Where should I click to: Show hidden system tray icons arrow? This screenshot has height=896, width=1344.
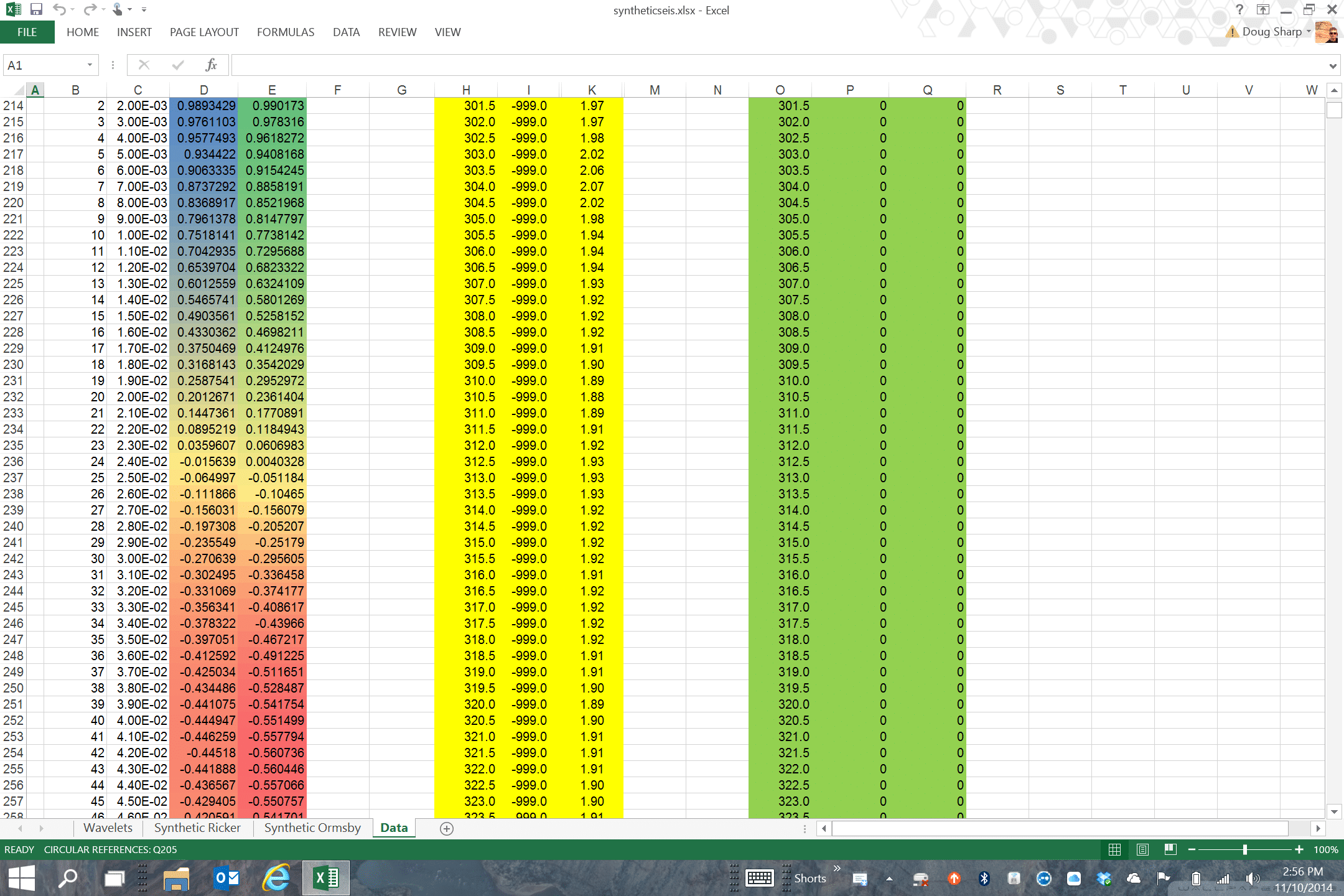pos(889,879)
